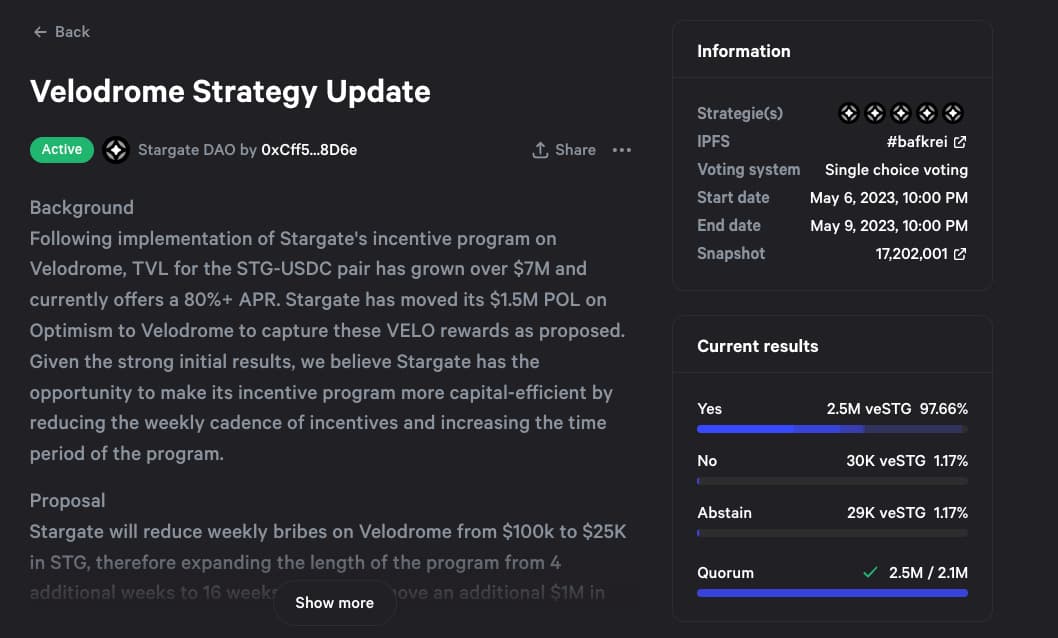This screenshot has width=1058, height=638.
Task: Click the green Active status badge
Action: 61,150
